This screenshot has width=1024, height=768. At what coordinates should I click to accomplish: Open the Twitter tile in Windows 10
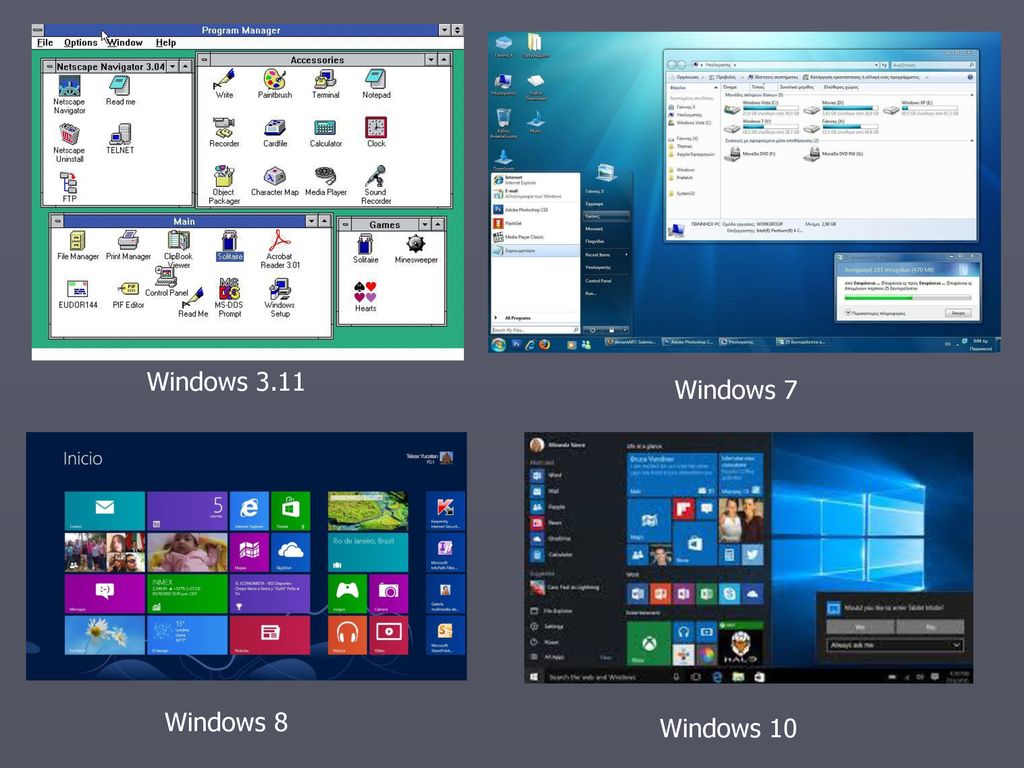tap(752, 554)
